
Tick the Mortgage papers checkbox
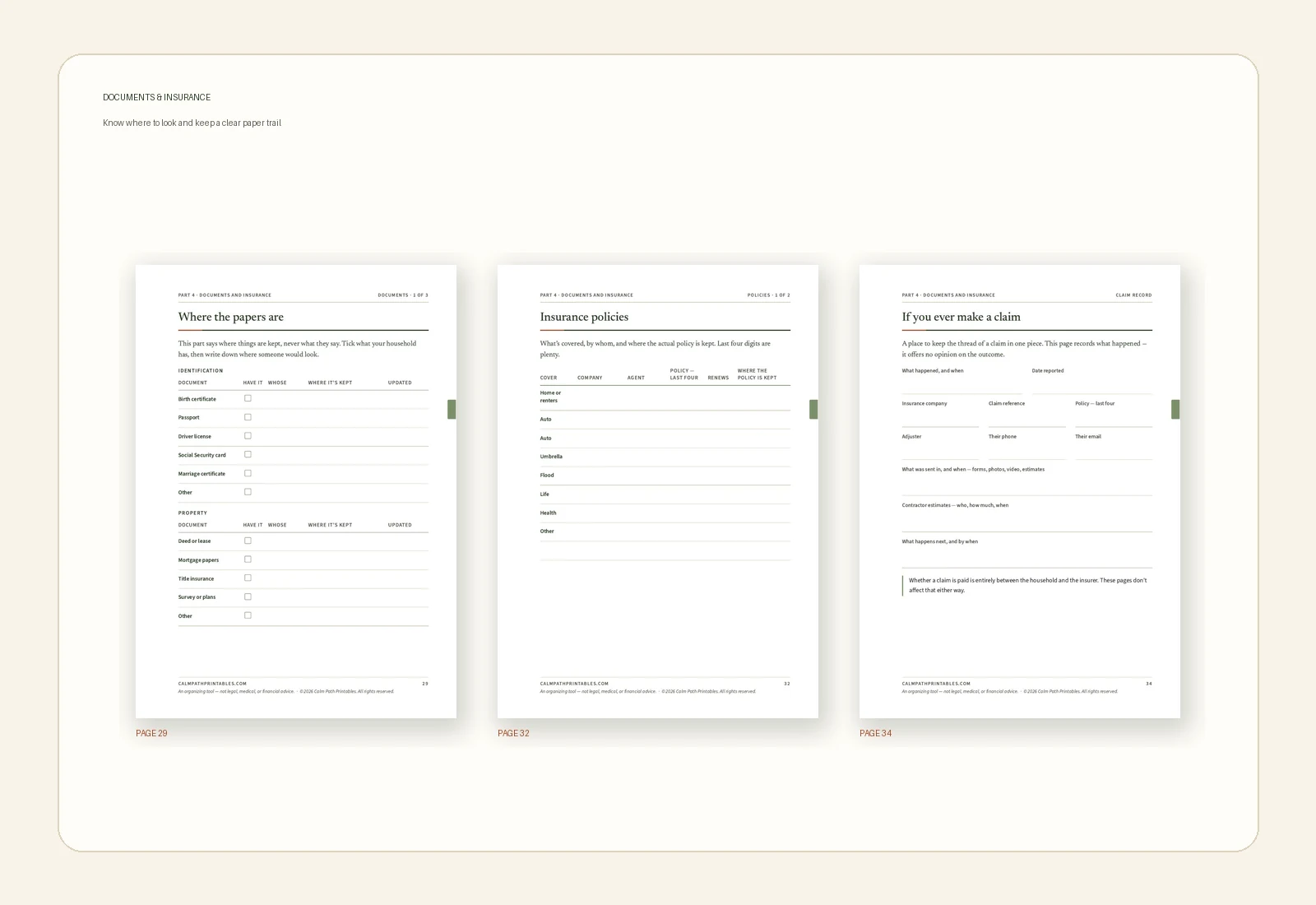tap(248, 559)
